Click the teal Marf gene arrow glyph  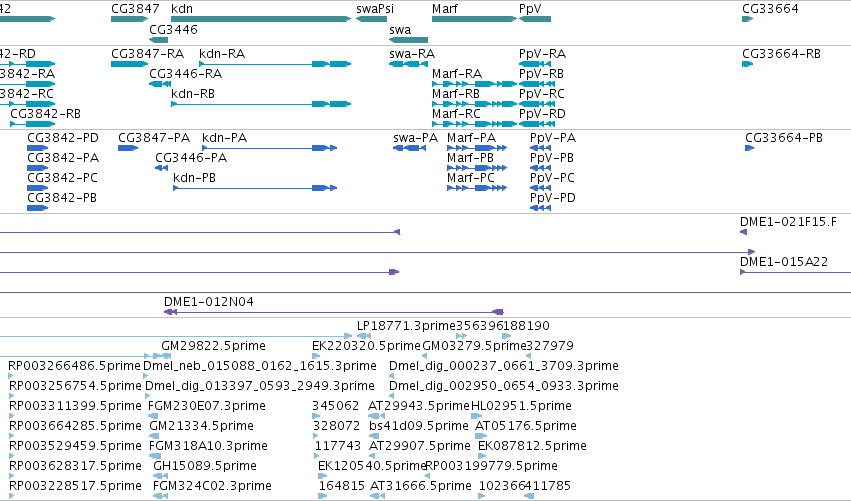click(x=474, y=19)
